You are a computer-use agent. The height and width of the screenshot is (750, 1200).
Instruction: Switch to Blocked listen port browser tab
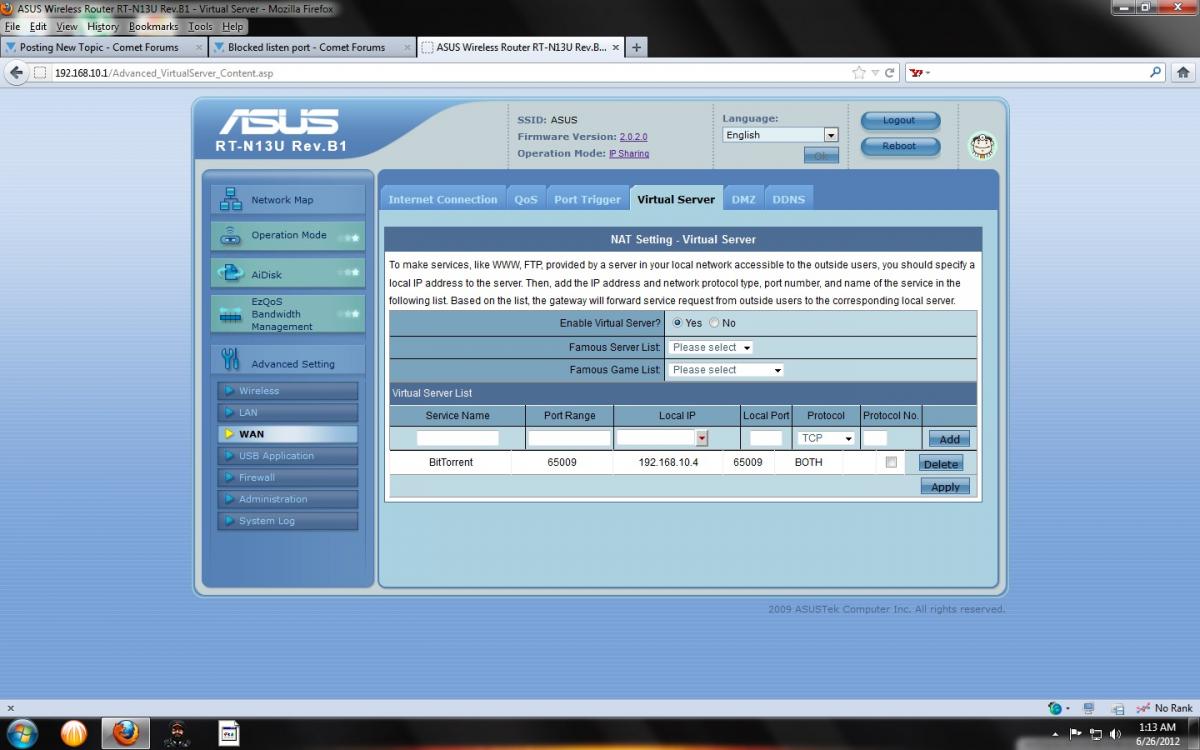[311, 47]
